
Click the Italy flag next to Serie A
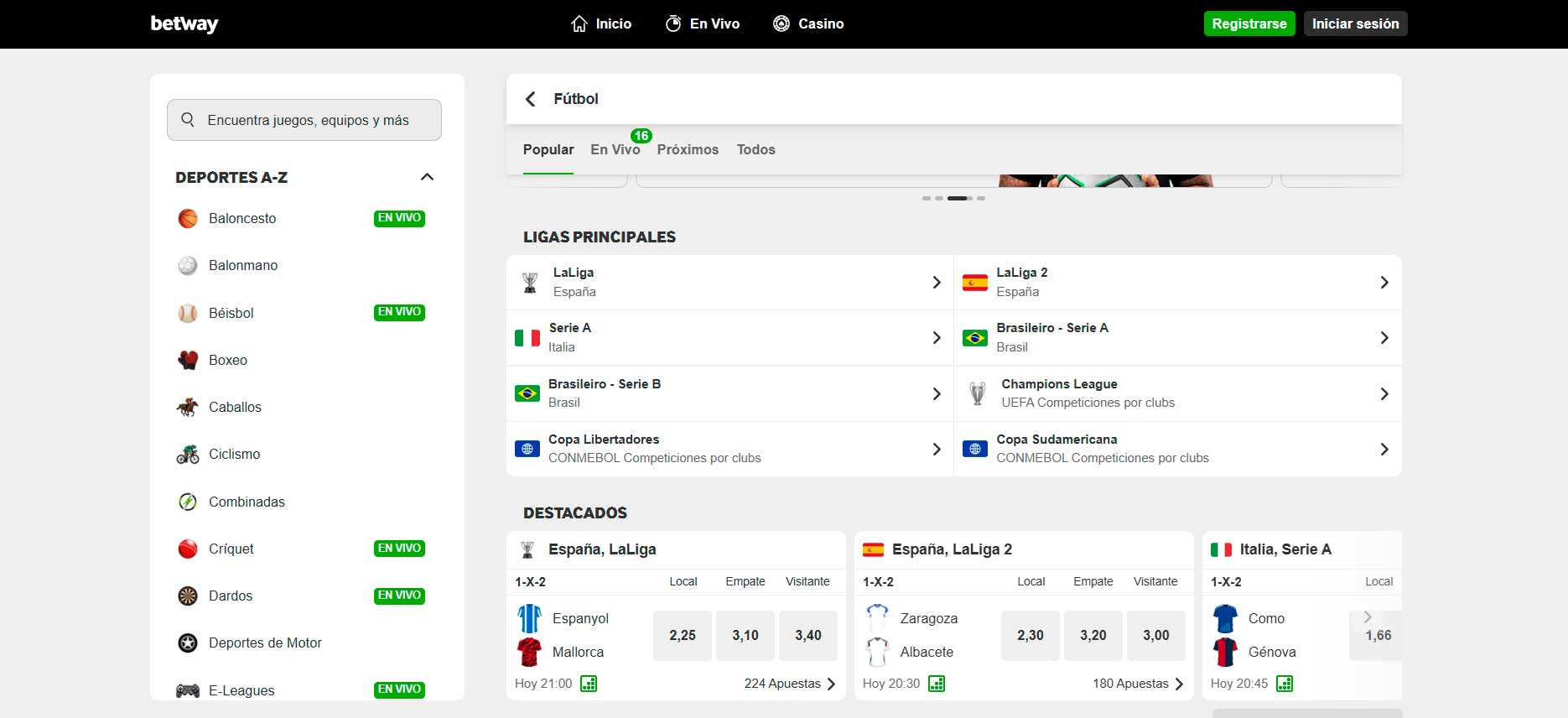(527, 338)
